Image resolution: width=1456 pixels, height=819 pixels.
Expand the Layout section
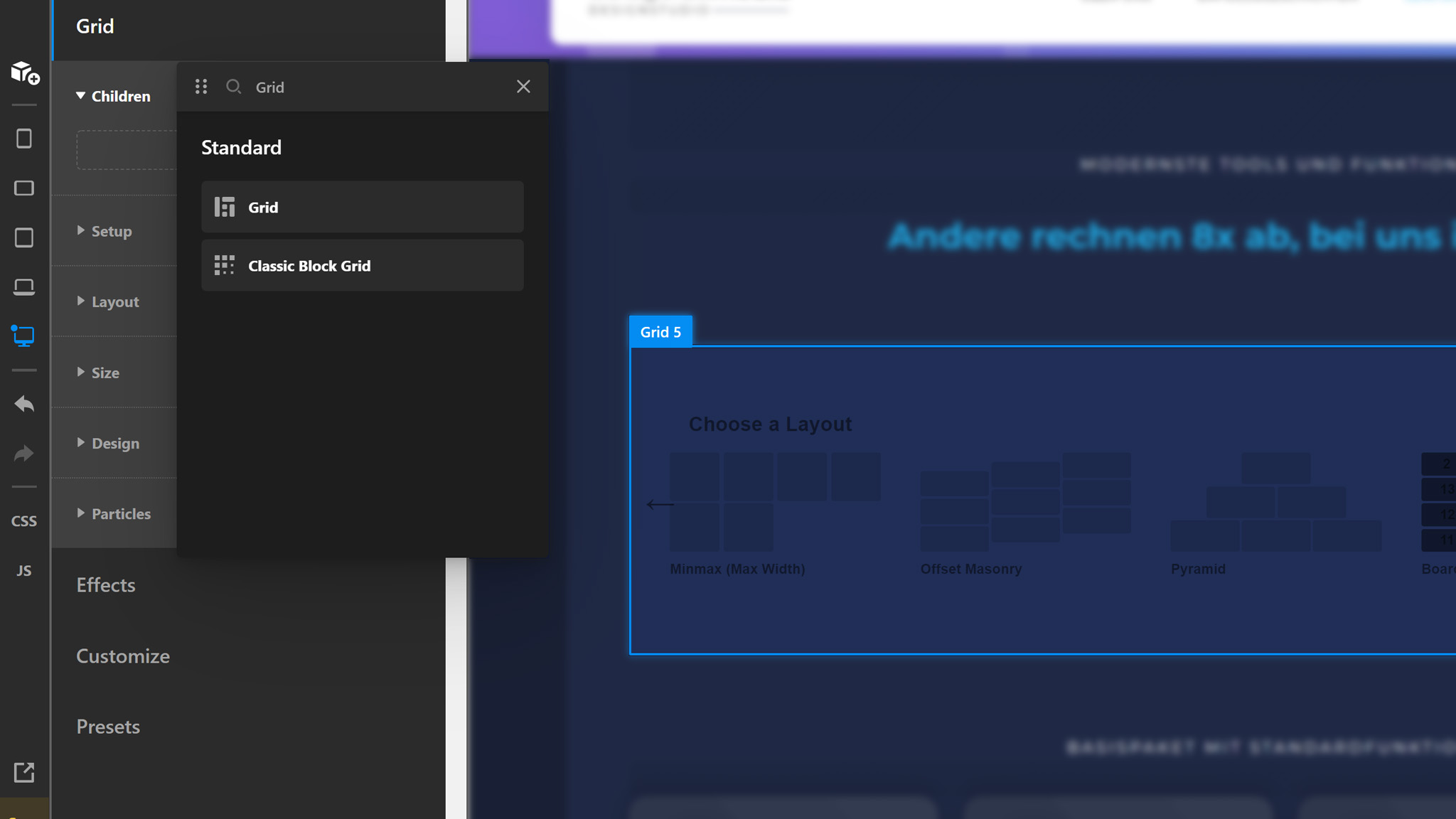(115, 301)
